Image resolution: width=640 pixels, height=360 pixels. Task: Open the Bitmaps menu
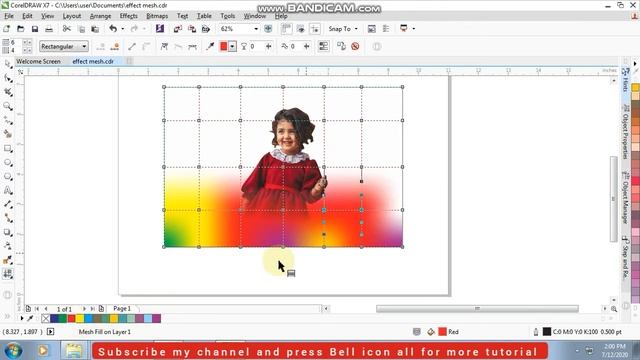point(157,16)
